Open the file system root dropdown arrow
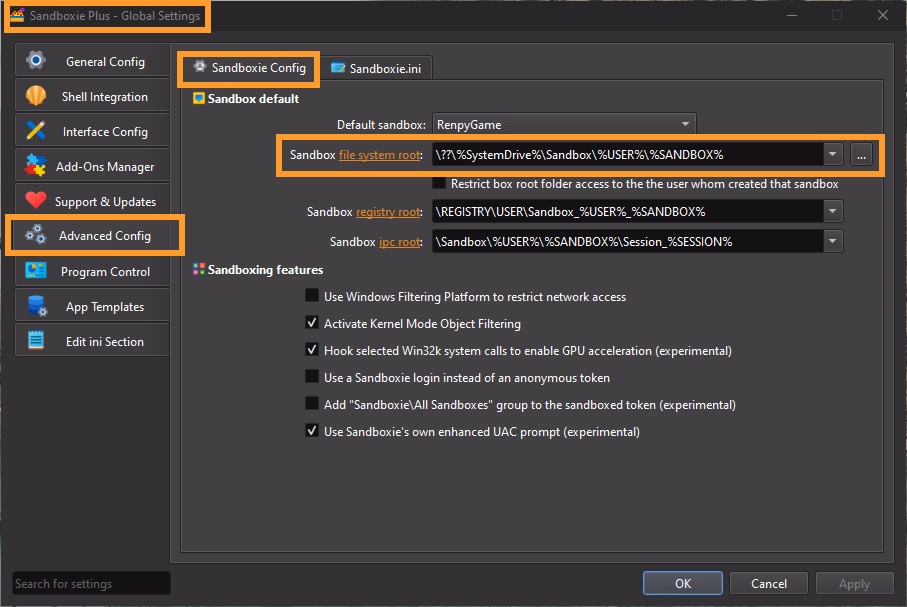Screen dimensions: 907x607 pos(832,155)
